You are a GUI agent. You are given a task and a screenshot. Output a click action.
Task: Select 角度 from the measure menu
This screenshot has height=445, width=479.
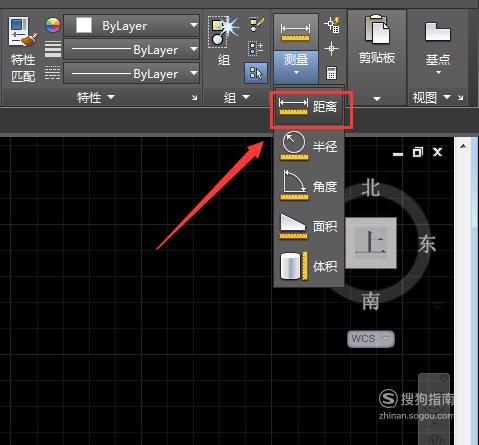tap(309, 186)
